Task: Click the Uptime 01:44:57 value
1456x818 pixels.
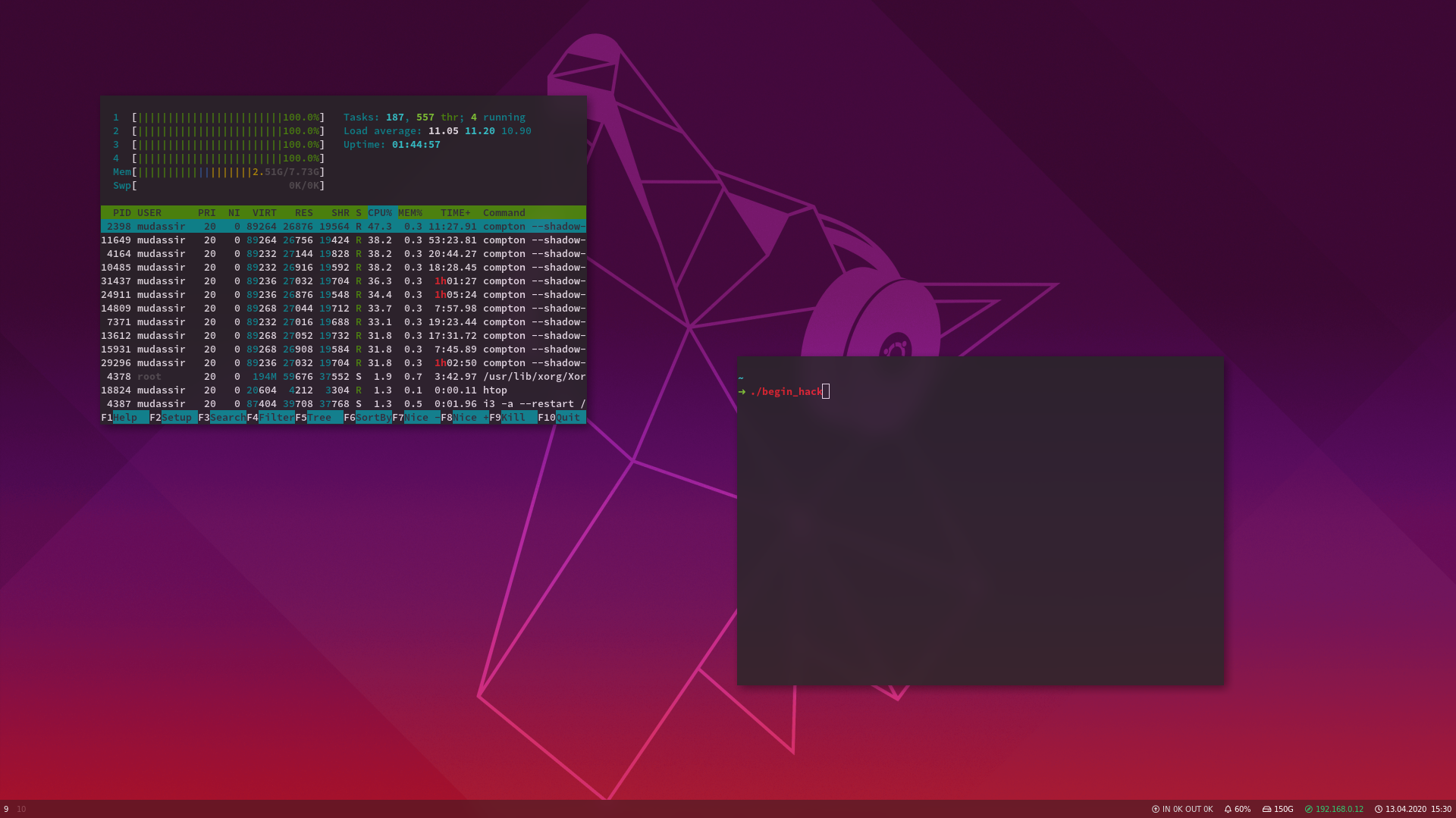Action: 416,145
